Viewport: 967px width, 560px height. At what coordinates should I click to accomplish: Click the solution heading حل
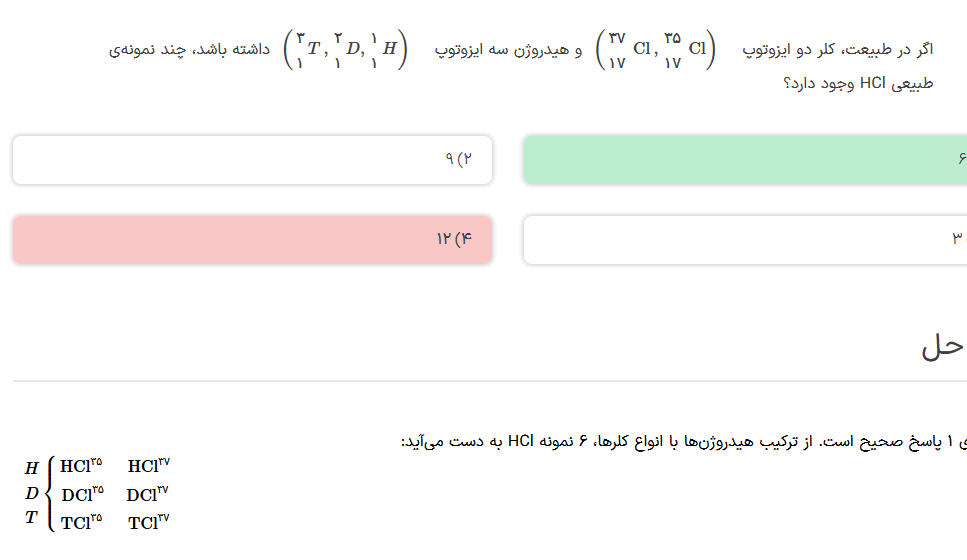pyautogui.click(x=942, y=346)
